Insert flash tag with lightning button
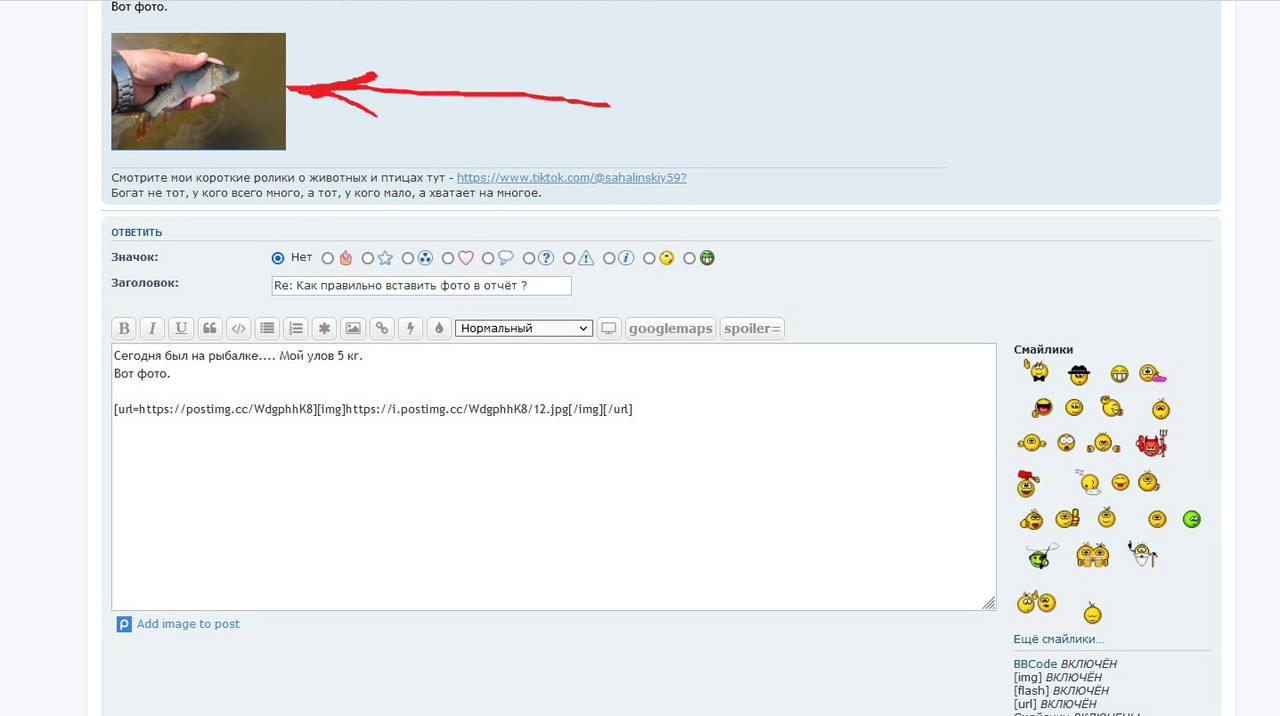The height and width of the screenshot is (716, 1280). click(410, 328)
